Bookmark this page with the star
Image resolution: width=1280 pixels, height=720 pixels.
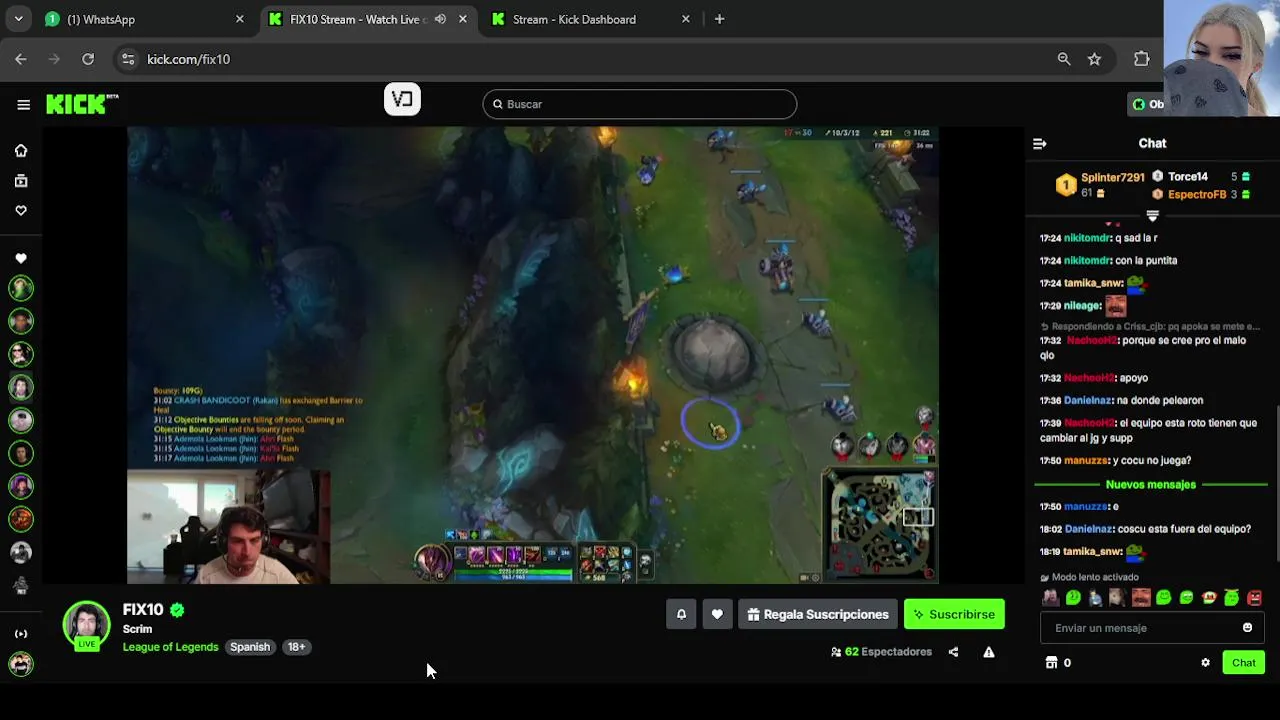[x=1094, y=59]
